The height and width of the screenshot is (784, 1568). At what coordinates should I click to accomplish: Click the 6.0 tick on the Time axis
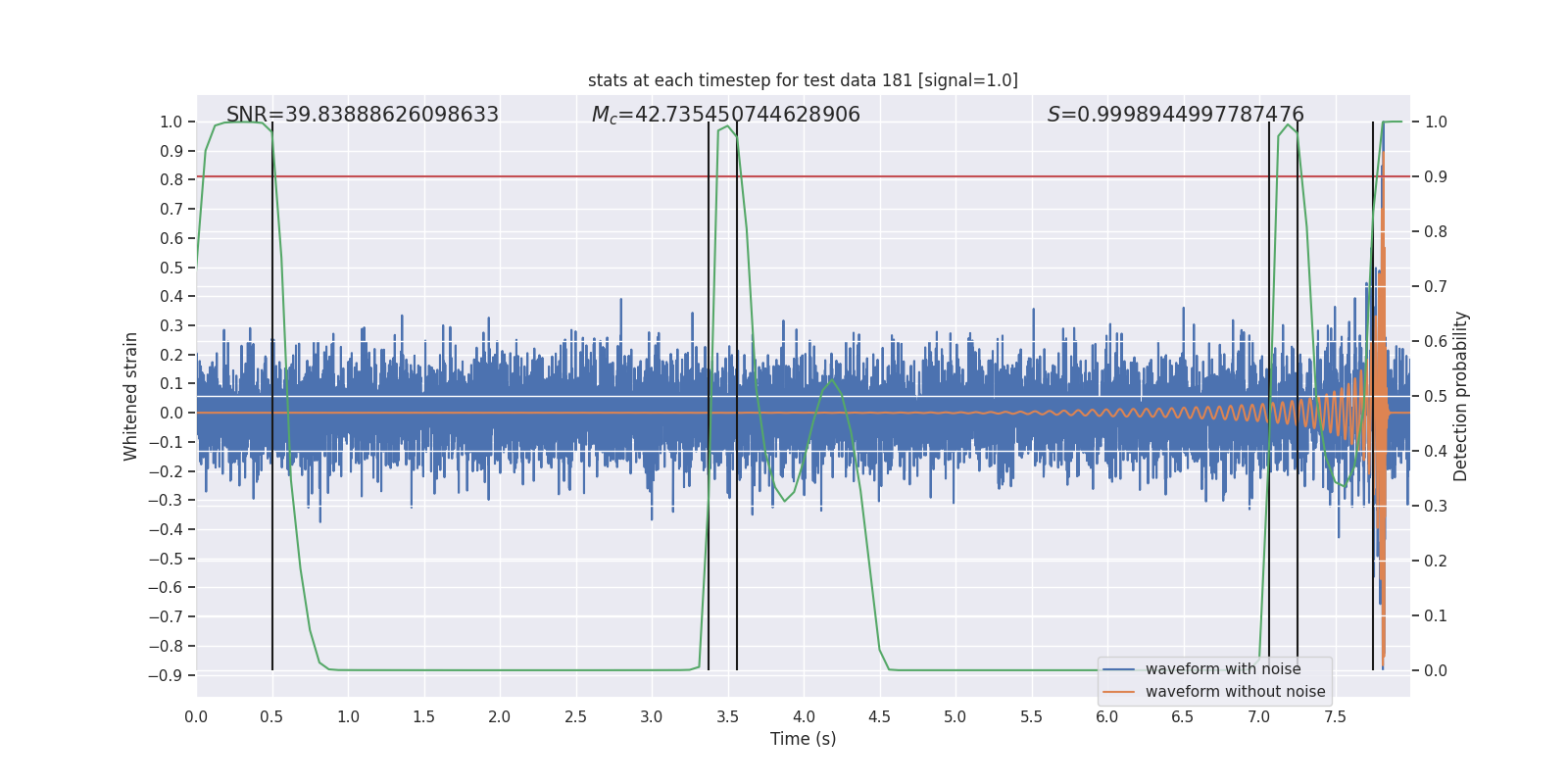(1107, 716)
